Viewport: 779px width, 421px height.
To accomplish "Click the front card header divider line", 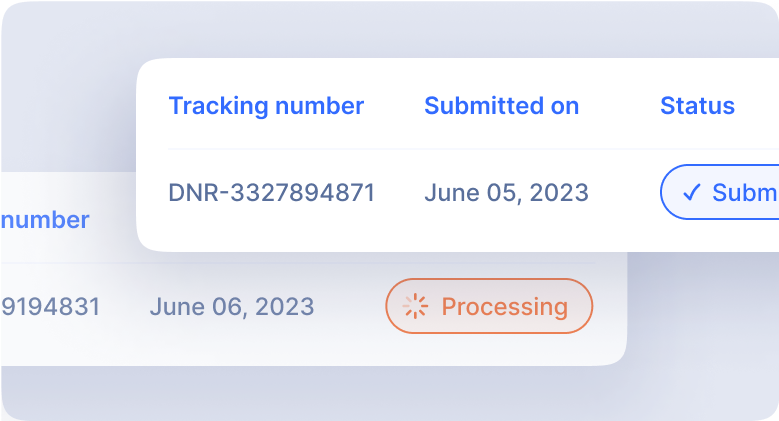I will point(473,149).
